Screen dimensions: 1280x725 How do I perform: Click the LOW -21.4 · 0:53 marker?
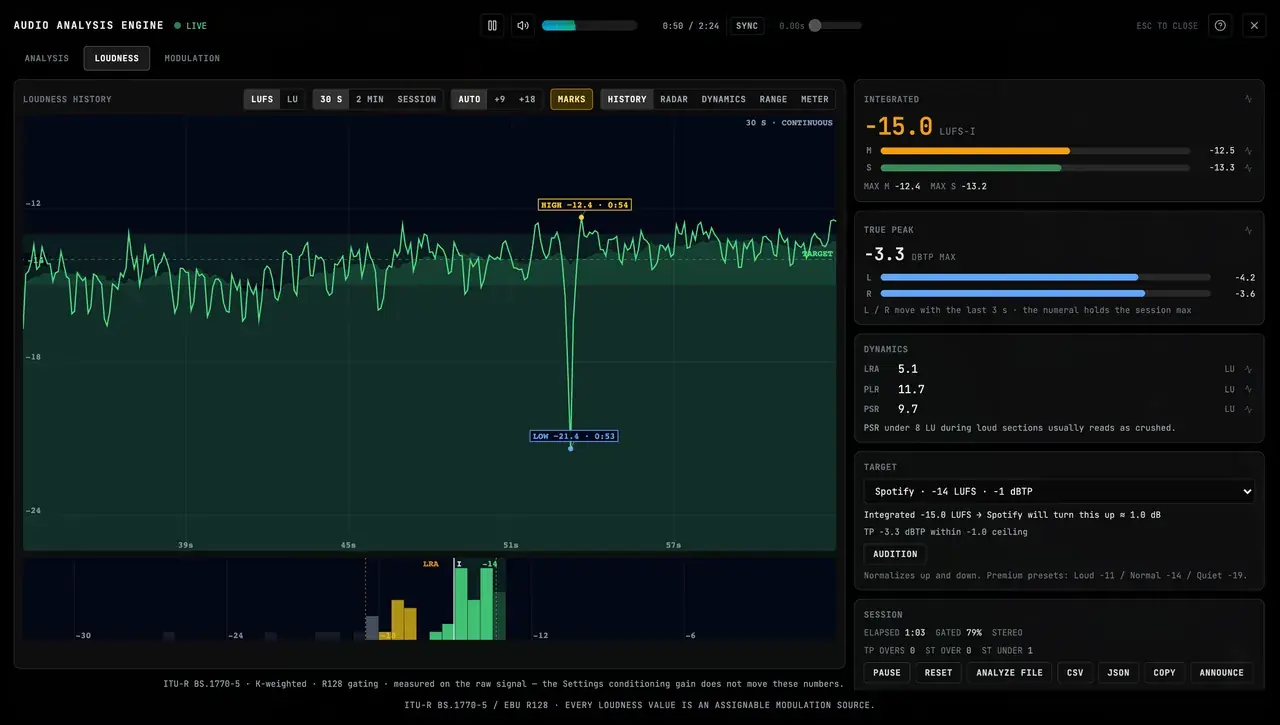point(574,436)
